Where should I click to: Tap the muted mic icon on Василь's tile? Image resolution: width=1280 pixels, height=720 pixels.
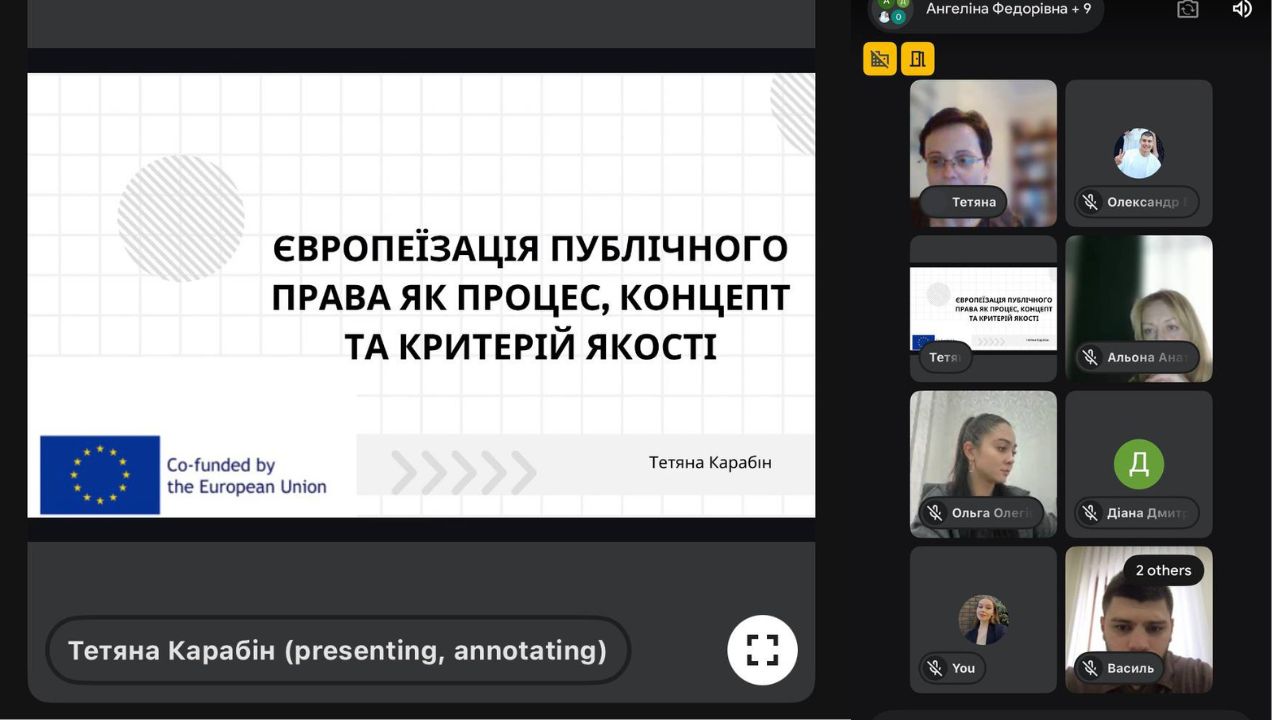(1090, 668)
